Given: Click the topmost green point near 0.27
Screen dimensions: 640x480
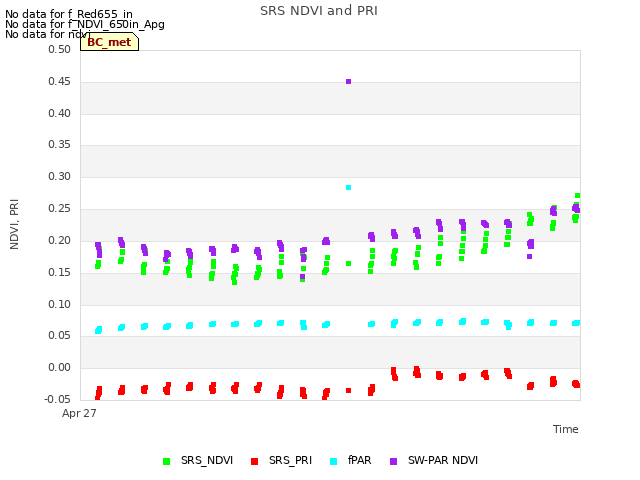Looking at the screenshot, I should tap(578, 196).
